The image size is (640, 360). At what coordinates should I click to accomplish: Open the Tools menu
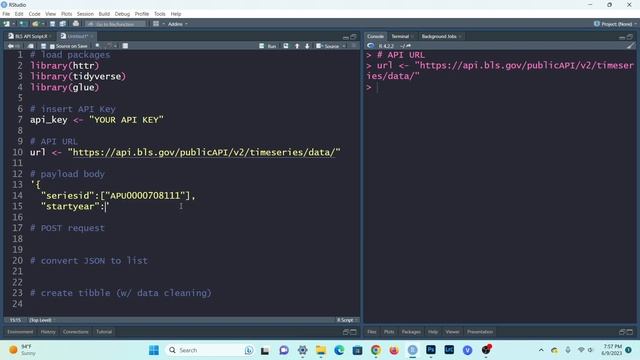[160, 14]
